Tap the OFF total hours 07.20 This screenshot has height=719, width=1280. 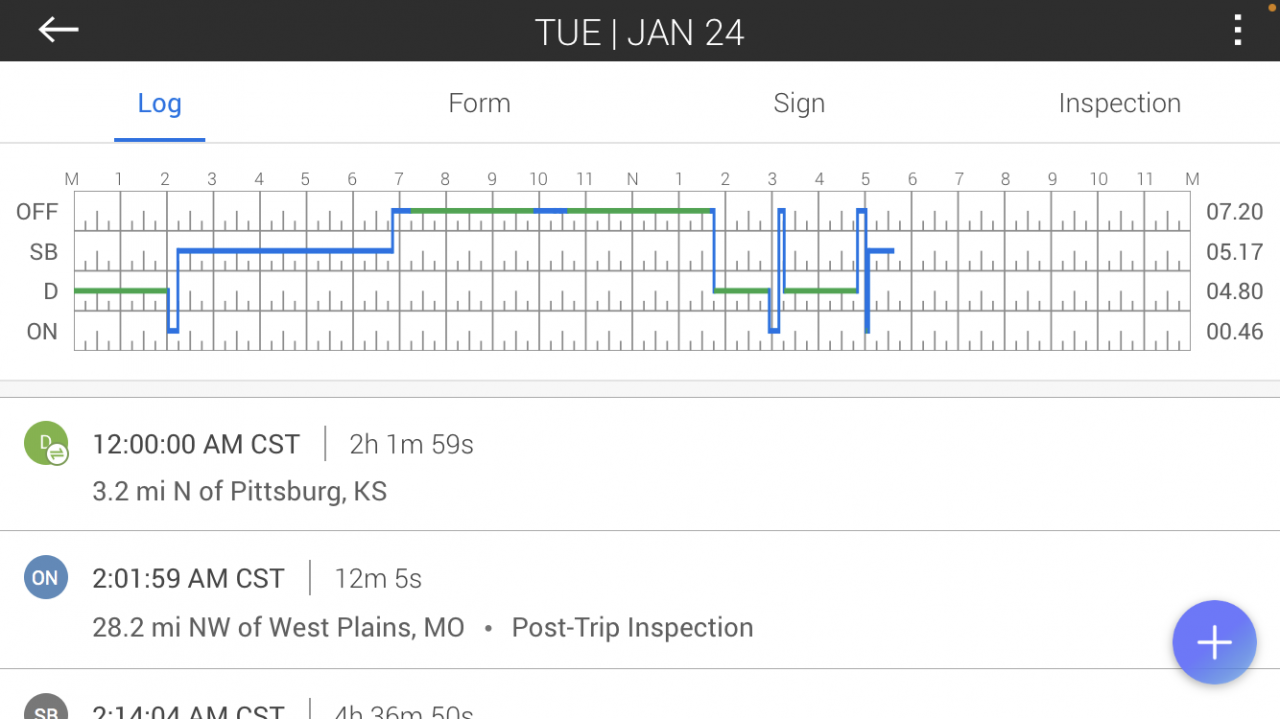1234,212
